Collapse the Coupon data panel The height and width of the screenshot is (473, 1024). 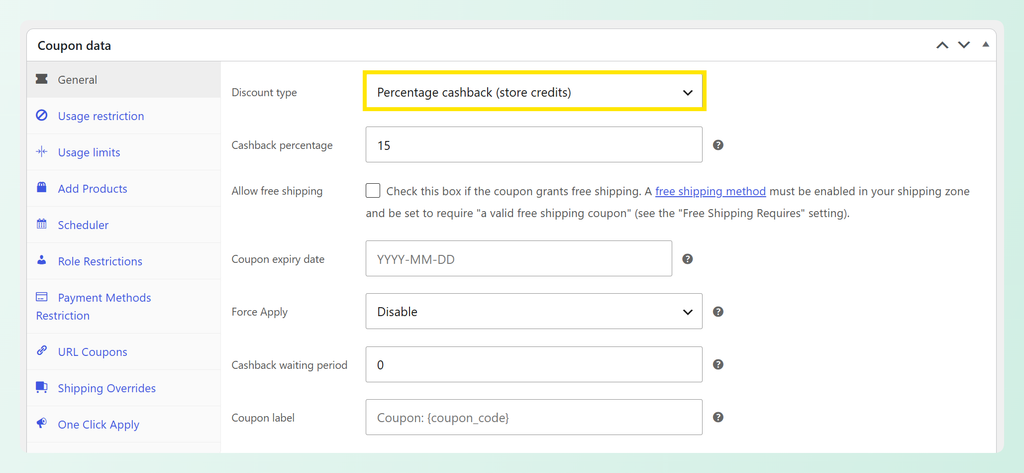tap(985, 44)
